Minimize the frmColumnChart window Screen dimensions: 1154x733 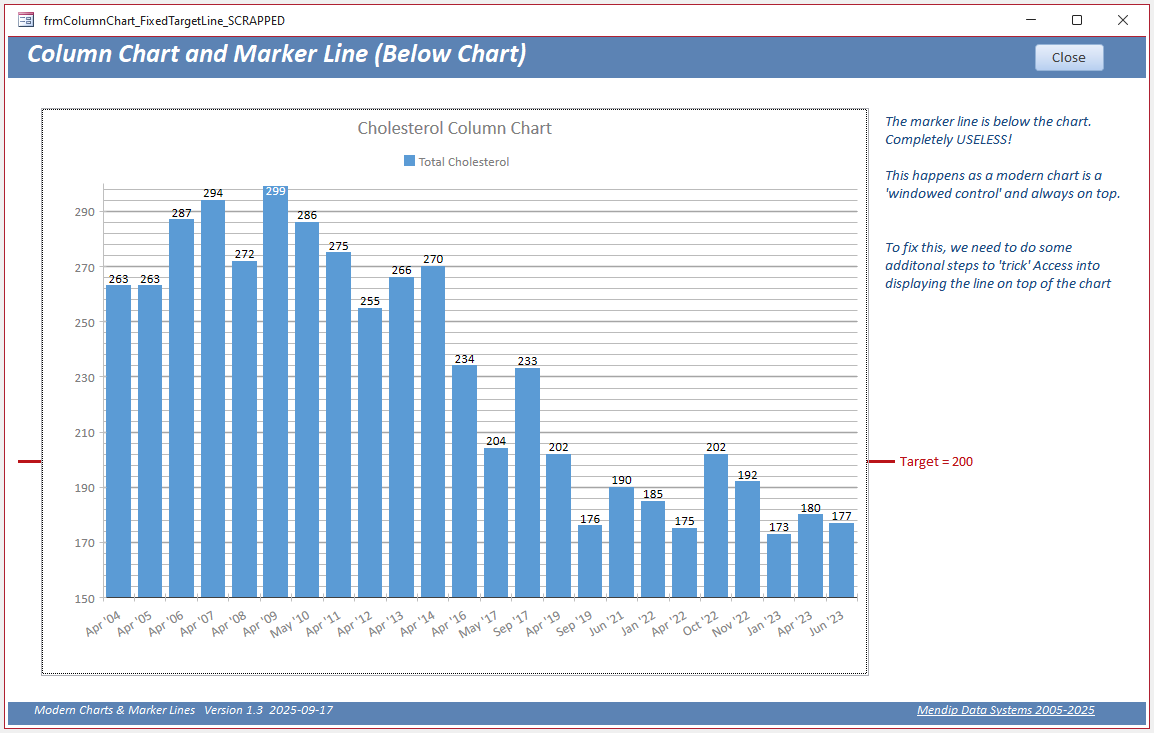1031,20
